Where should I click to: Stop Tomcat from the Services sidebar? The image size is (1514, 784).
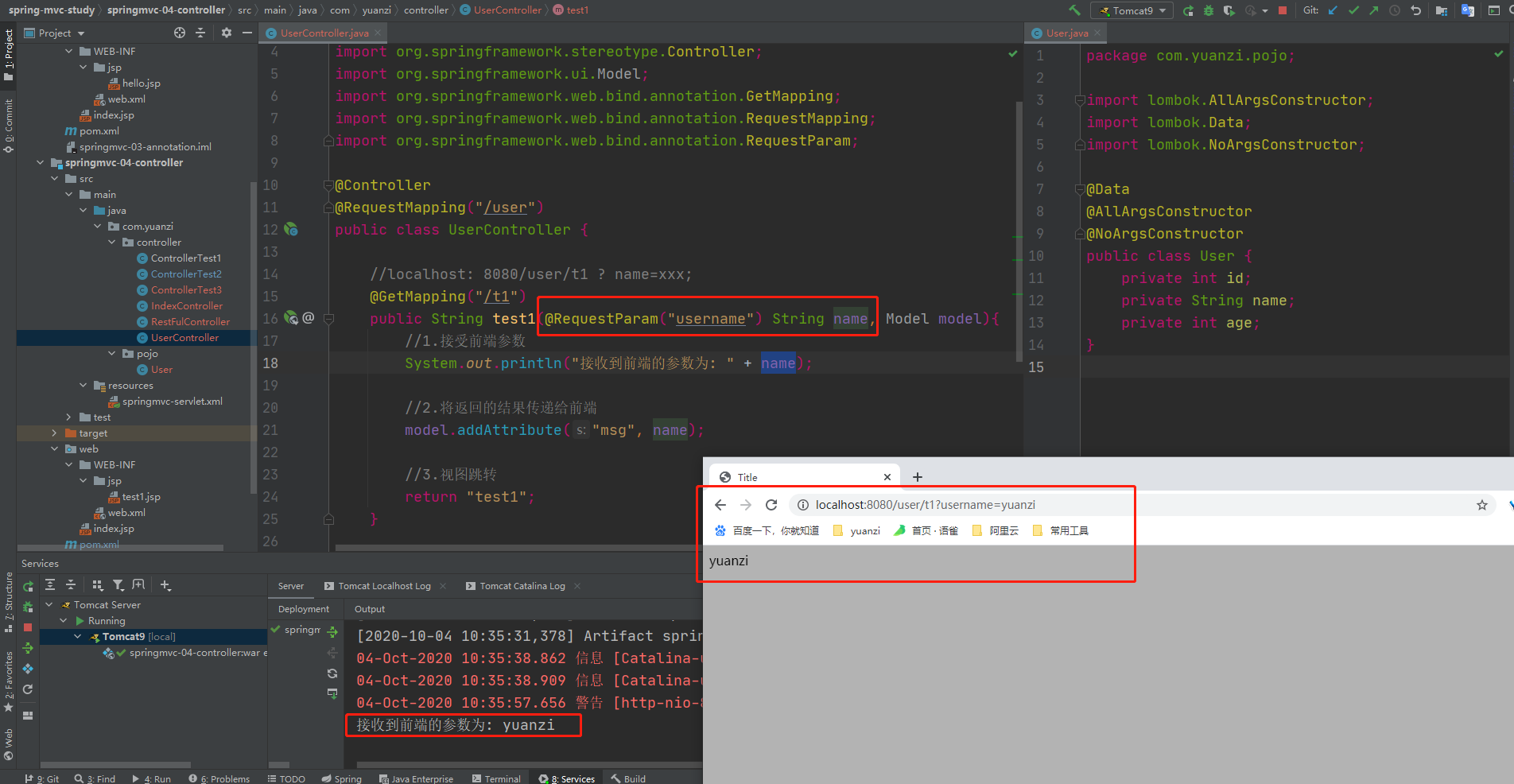coord(28,627)
